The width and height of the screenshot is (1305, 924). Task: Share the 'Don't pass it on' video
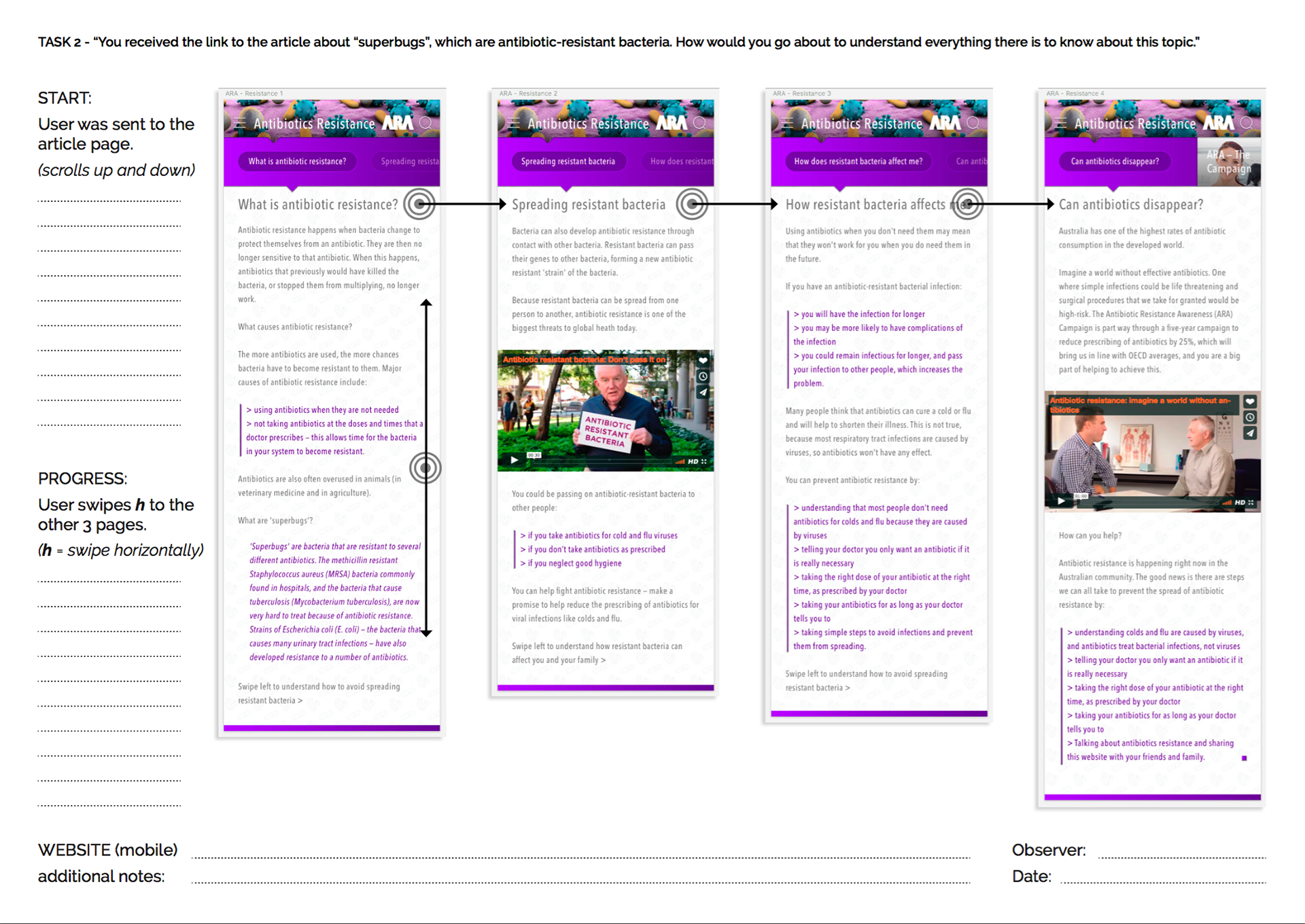pyautogui.click(x=703, y=392)
